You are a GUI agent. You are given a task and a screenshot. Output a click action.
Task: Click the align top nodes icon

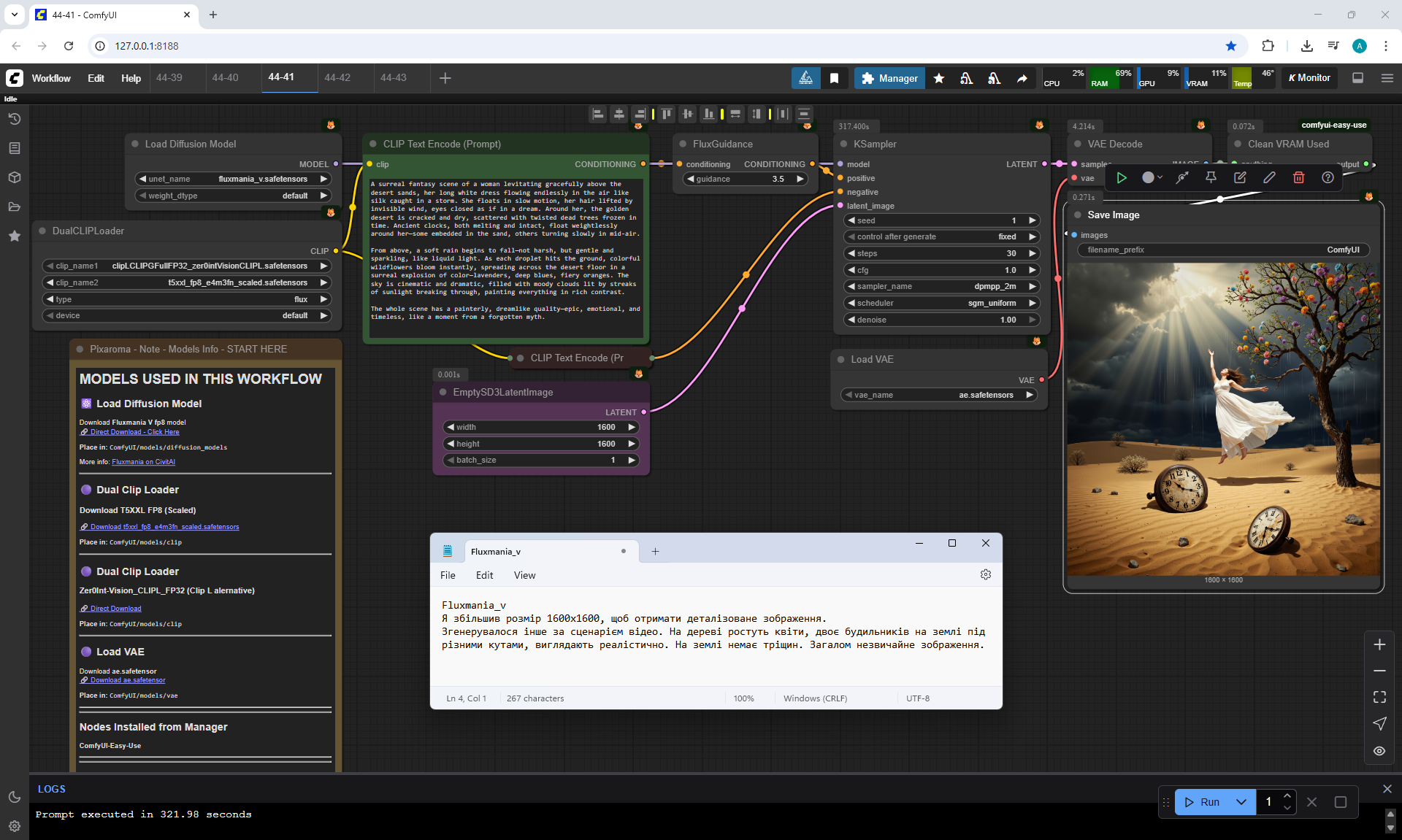point(666,114)
